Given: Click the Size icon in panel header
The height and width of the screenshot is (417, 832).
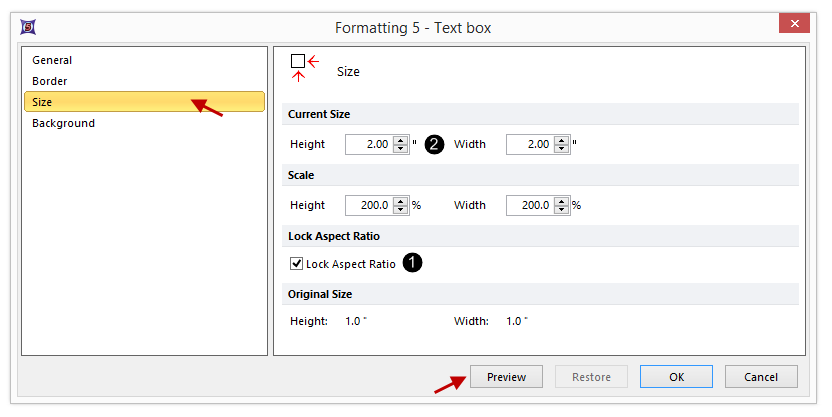Looking at the screenshot, I should 298,62.
